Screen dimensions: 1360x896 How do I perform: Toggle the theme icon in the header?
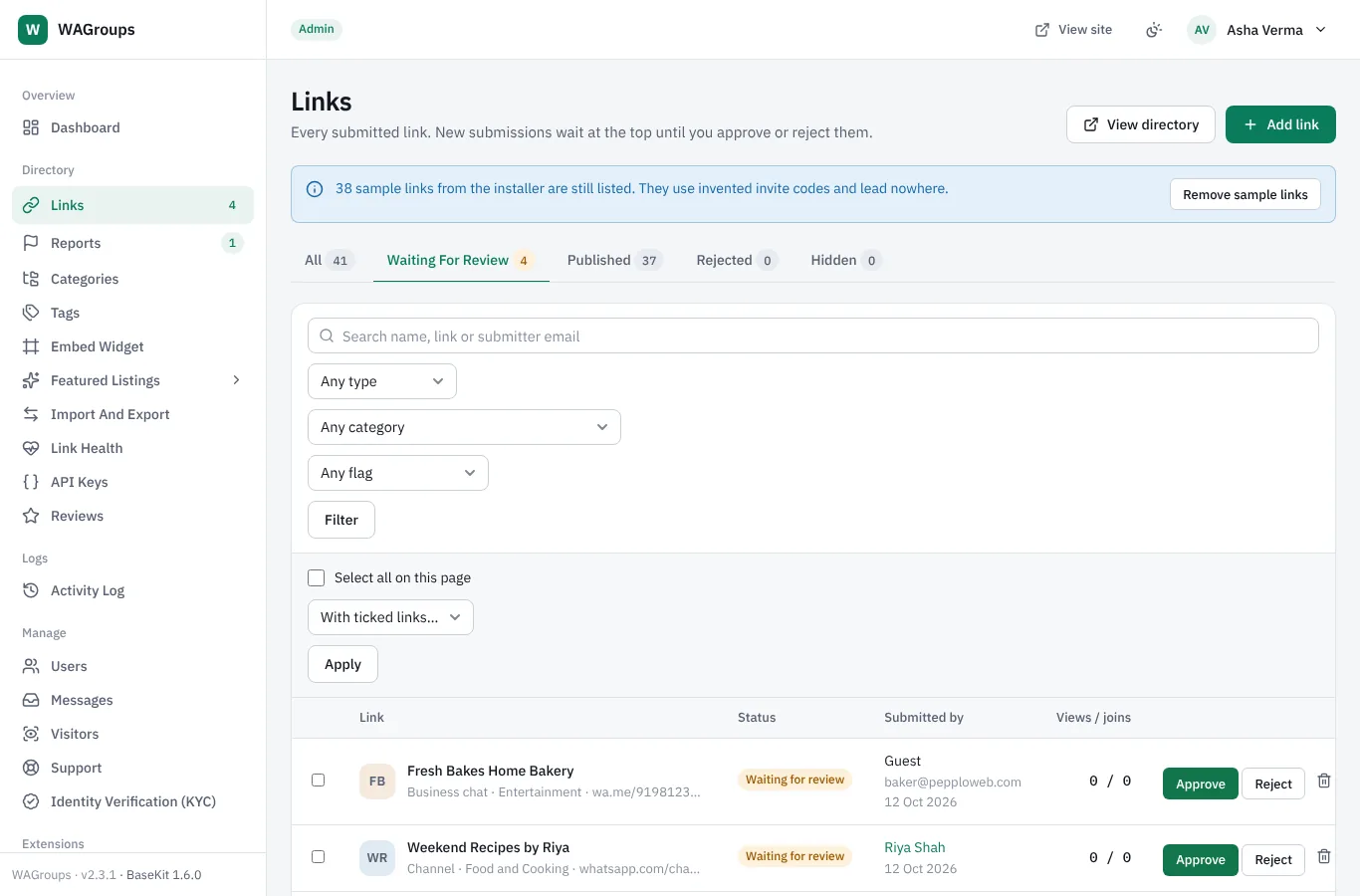(x=1154, y=30)
